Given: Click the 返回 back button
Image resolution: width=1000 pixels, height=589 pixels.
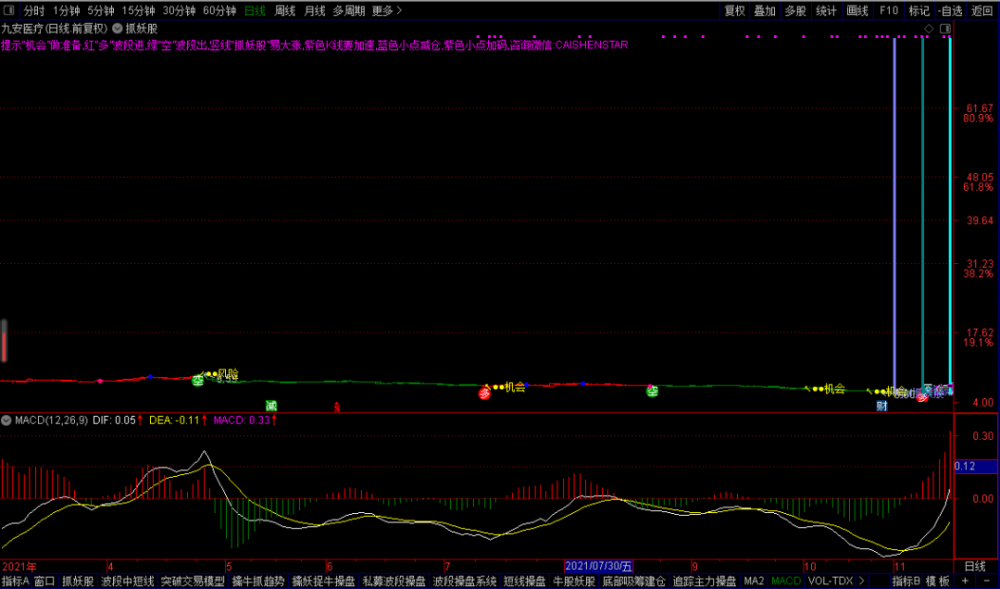Looking at the screenshot, I should (982, 11).
